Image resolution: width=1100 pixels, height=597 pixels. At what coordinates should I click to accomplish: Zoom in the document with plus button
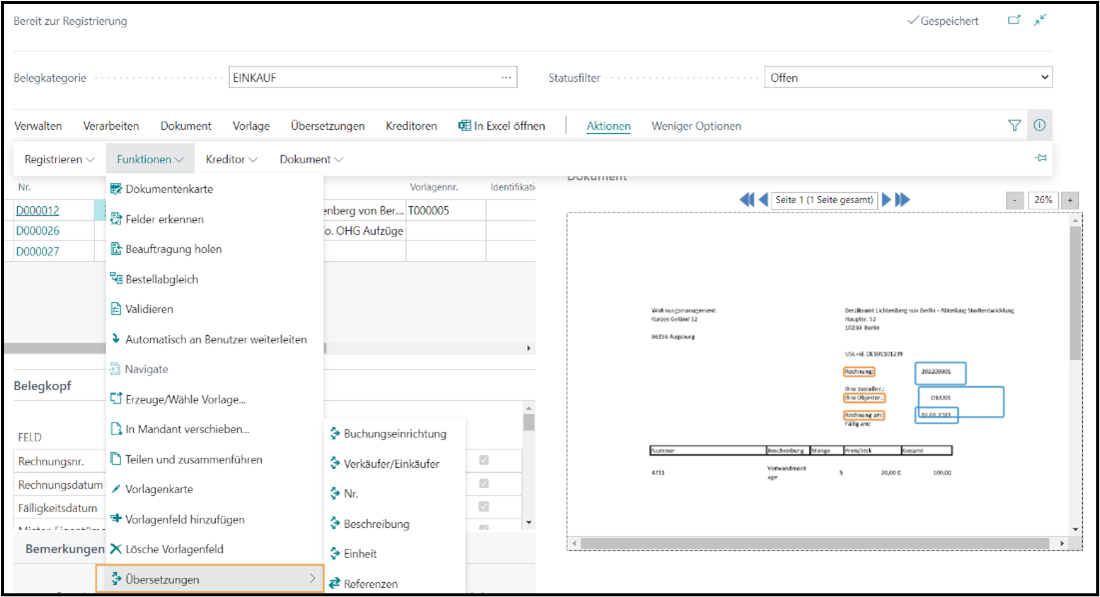(x=1070, y=200)
